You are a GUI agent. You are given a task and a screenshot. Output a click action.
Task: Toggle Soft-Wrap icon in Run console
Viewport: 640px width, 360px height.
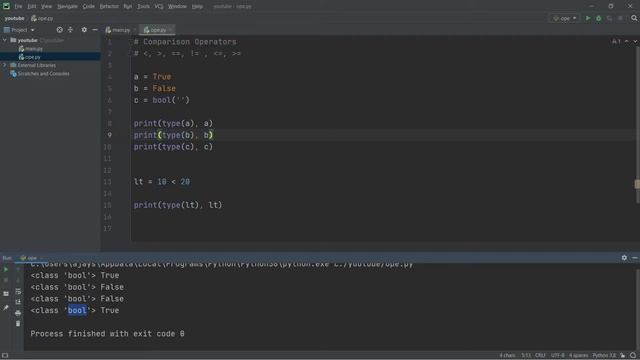click(18, 291)
